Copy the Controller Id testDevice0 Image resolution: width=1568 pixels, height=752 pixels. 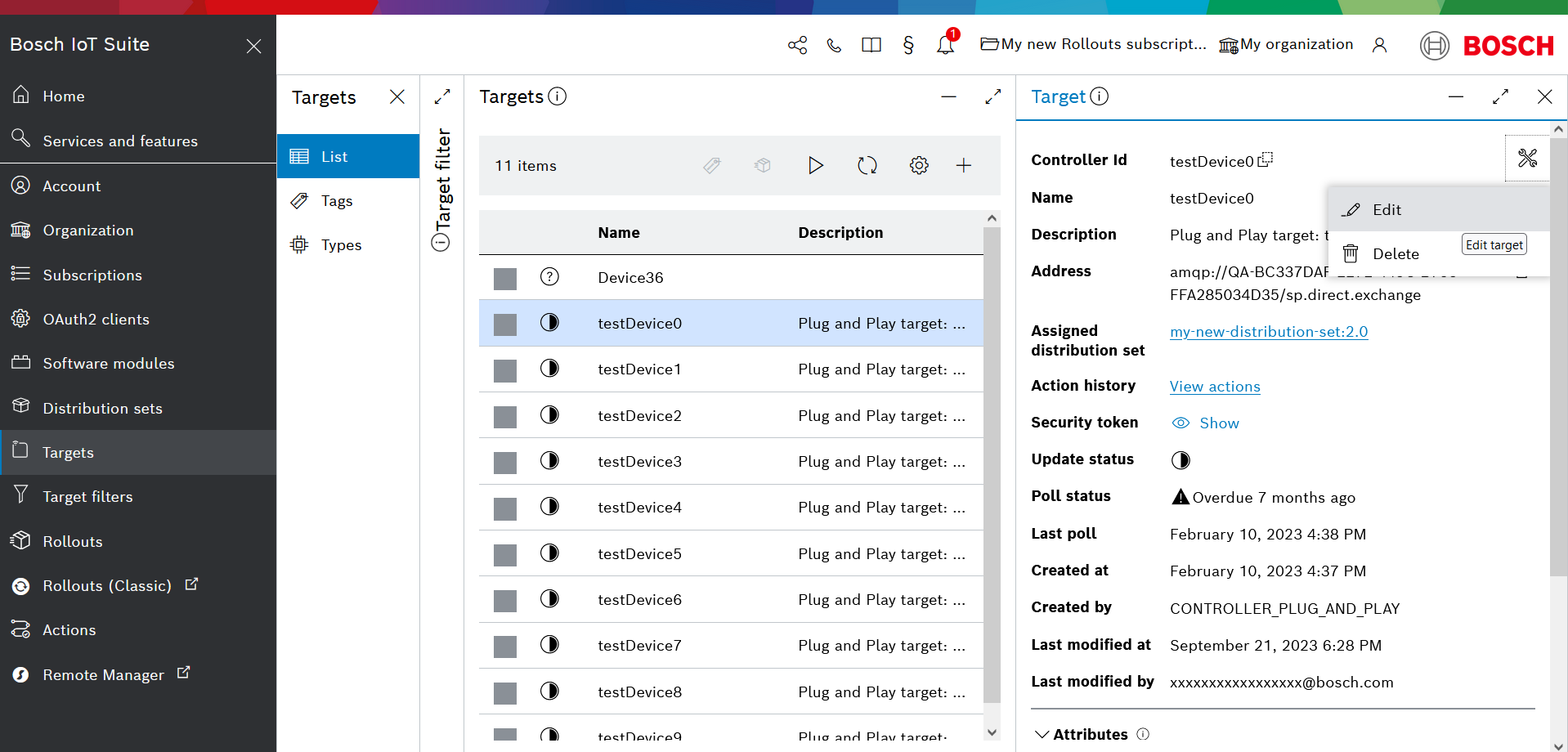[1266, 159]
